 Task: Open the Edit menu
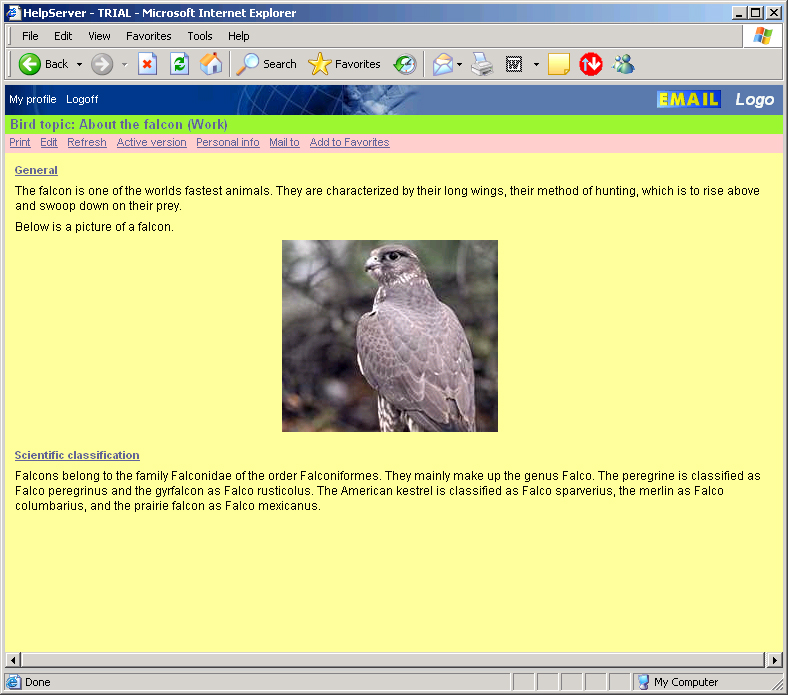tap(63, 36)
